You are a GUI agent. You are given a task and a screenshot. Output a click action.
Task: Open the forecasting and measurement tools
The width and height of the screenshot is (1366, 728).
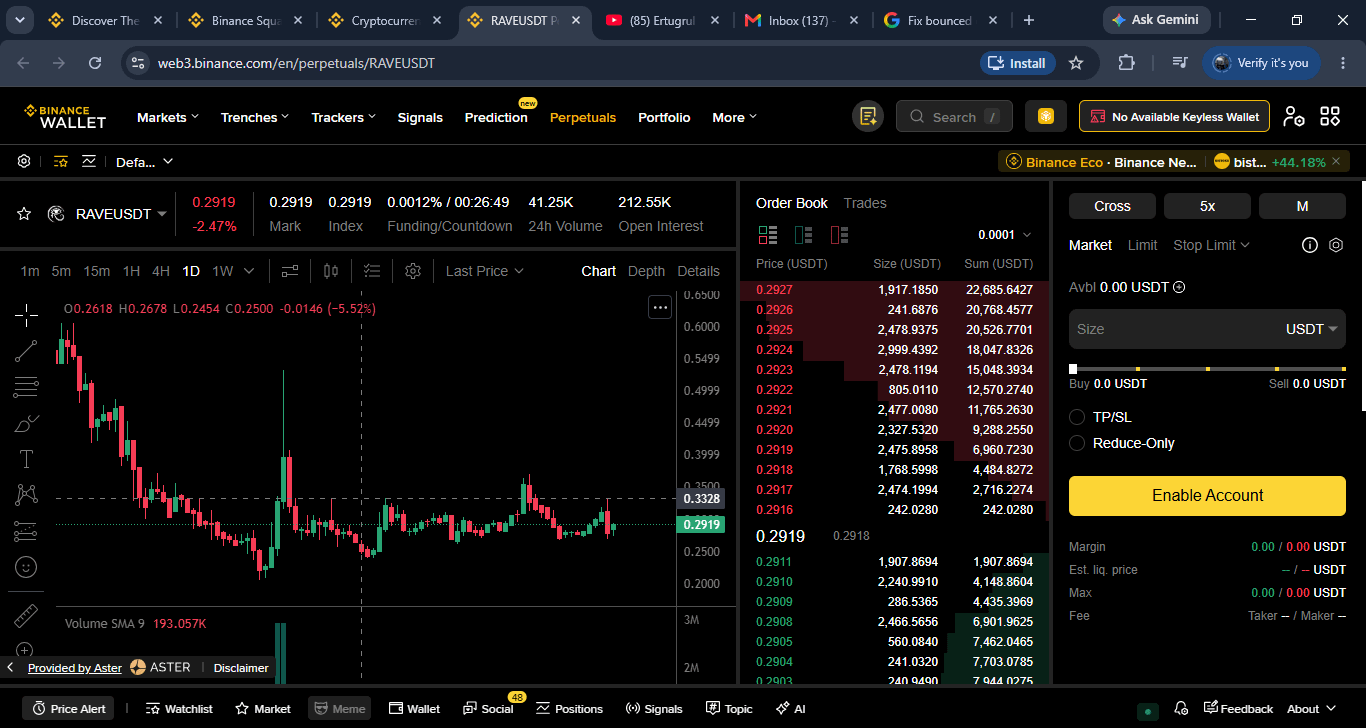click(26, 530)
